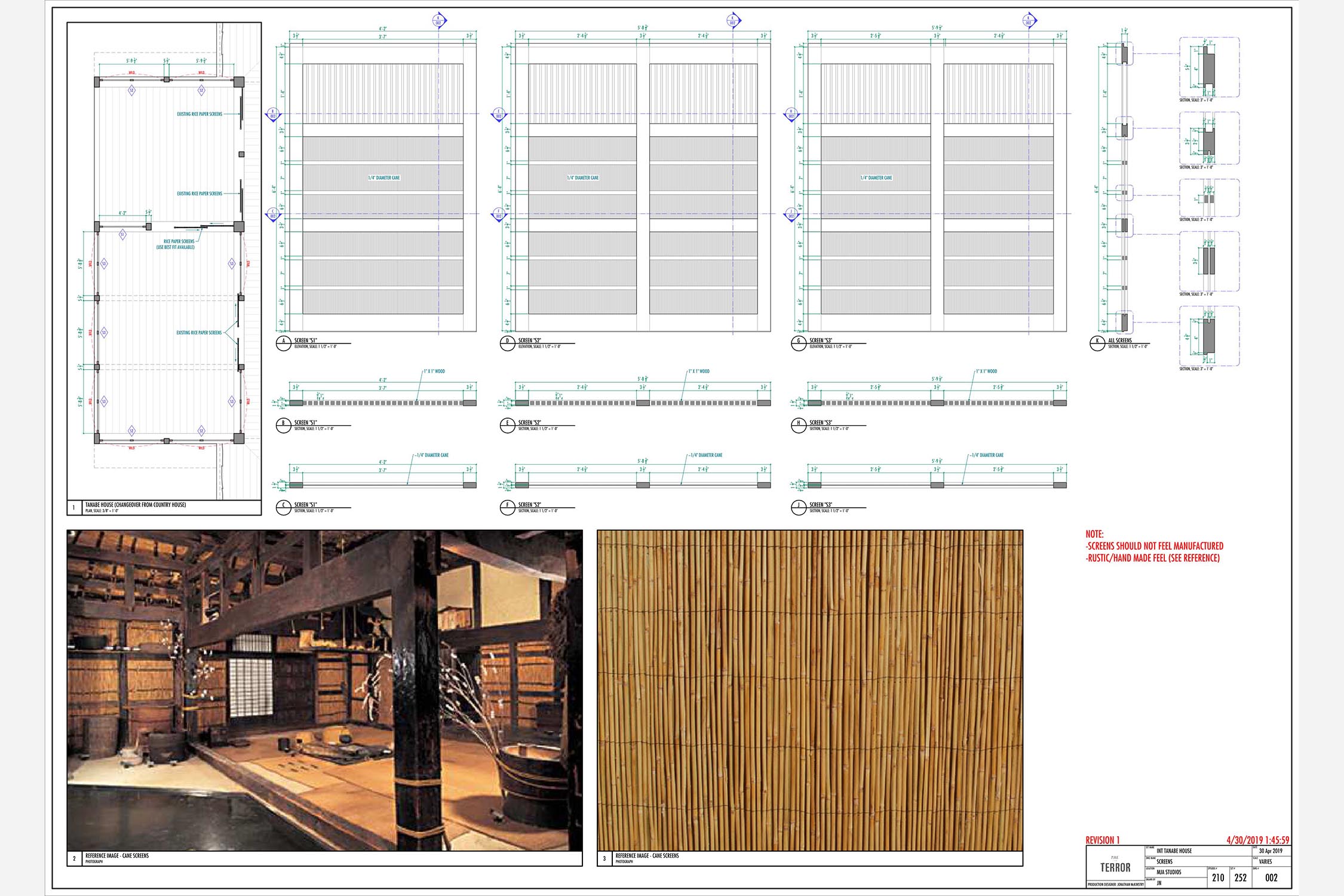Image resolution: width=1344 pixels, height=896 pixels.
Task: Click detail bubble A for Screen S1 elevation
Action: 283,343
